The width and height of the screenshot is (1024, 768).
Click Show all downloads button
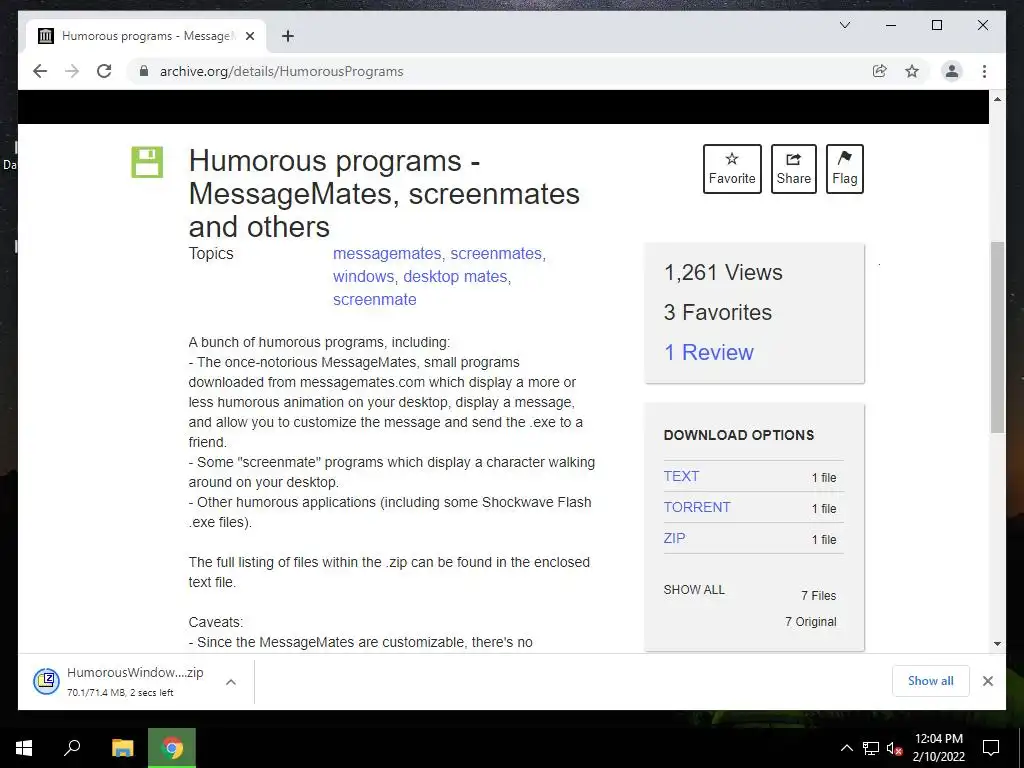coord(931,681)
